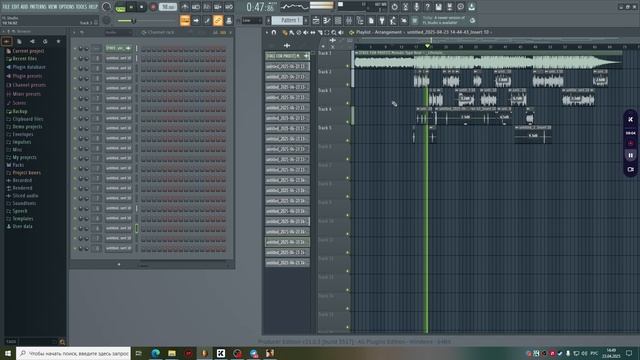Viewport: 640px width, 360px height.
Task: Mute Track 2 via its green dot
Action: [348, 84]
